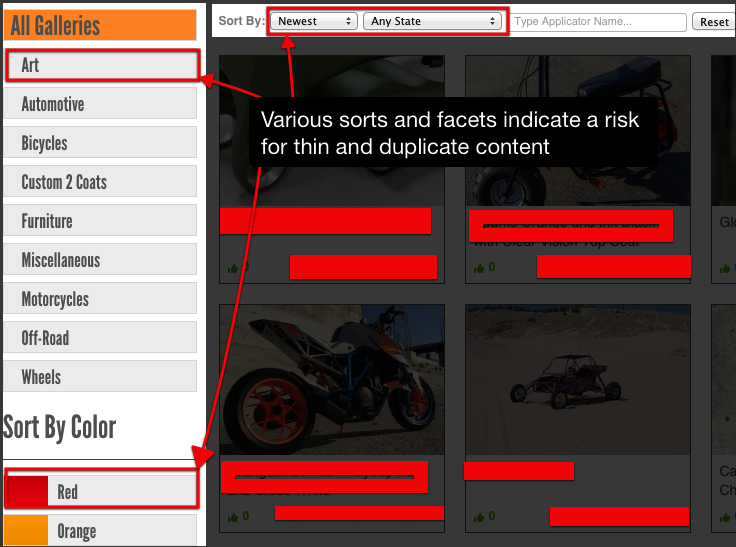Select the Art gallery category
This screenshot has height=547, width=736.
click(100, 66)
